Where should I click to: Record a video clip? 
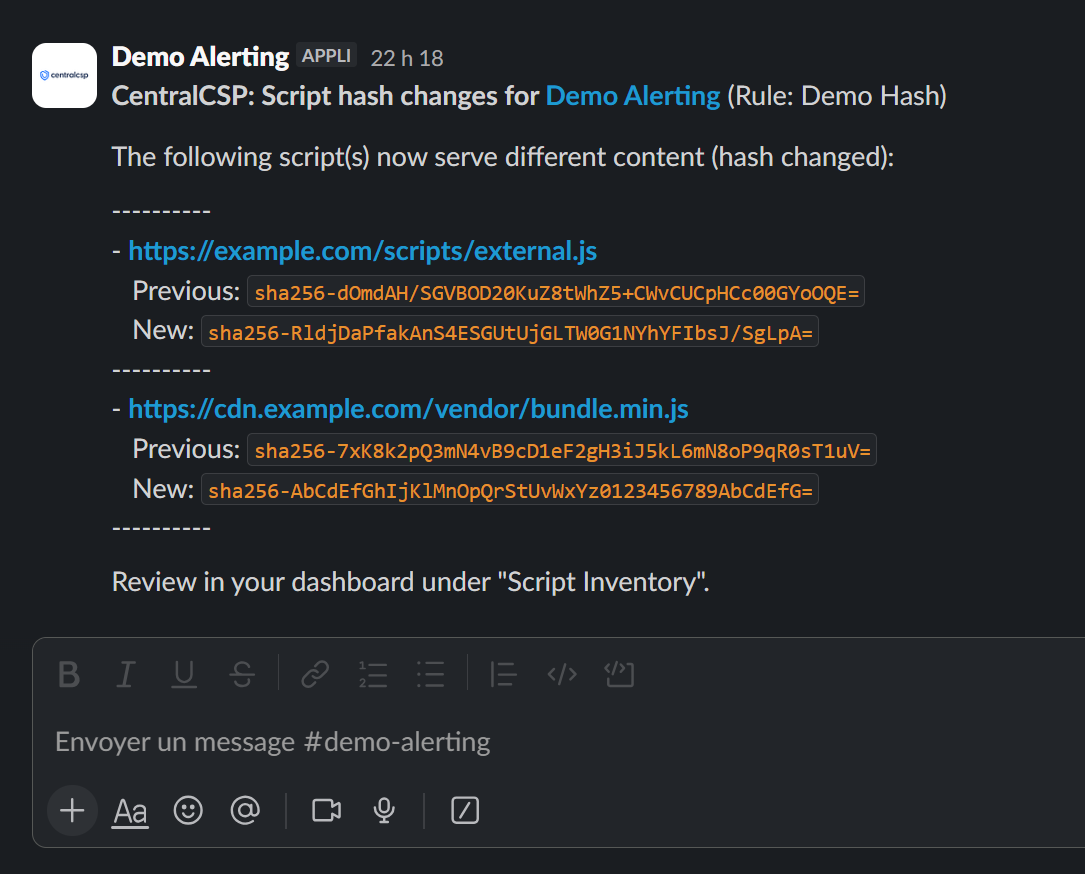click(x=324, y=811)
